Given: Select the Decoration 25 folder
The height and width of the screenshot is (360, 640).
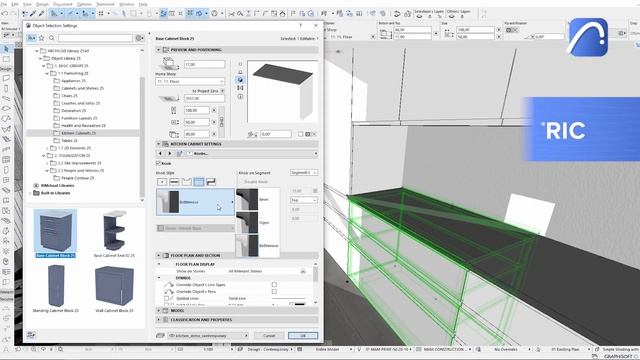Looking at the screenshot, I should point(70,111).
